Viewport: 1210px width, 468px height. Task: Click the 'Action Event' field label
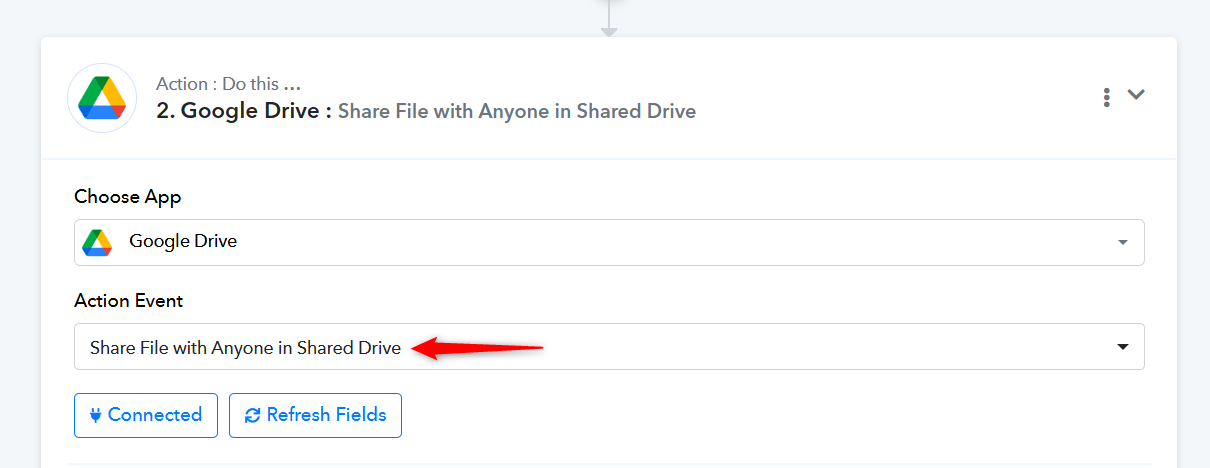click(129, 301)
